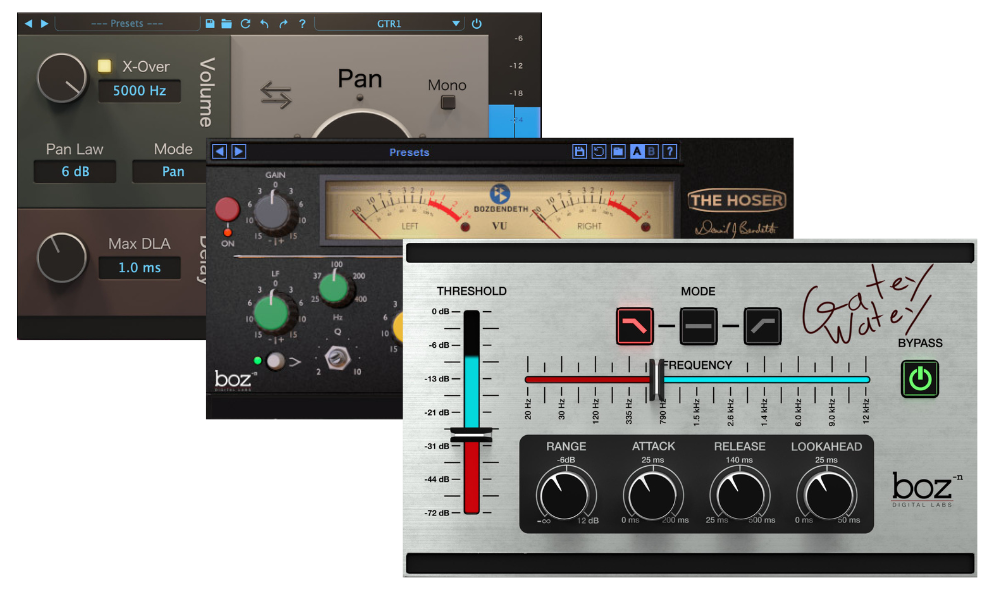This screenshot has width=1000, height=600.
Task: Switch to the B preset slot on The Hoser
Action: (650, 151)
